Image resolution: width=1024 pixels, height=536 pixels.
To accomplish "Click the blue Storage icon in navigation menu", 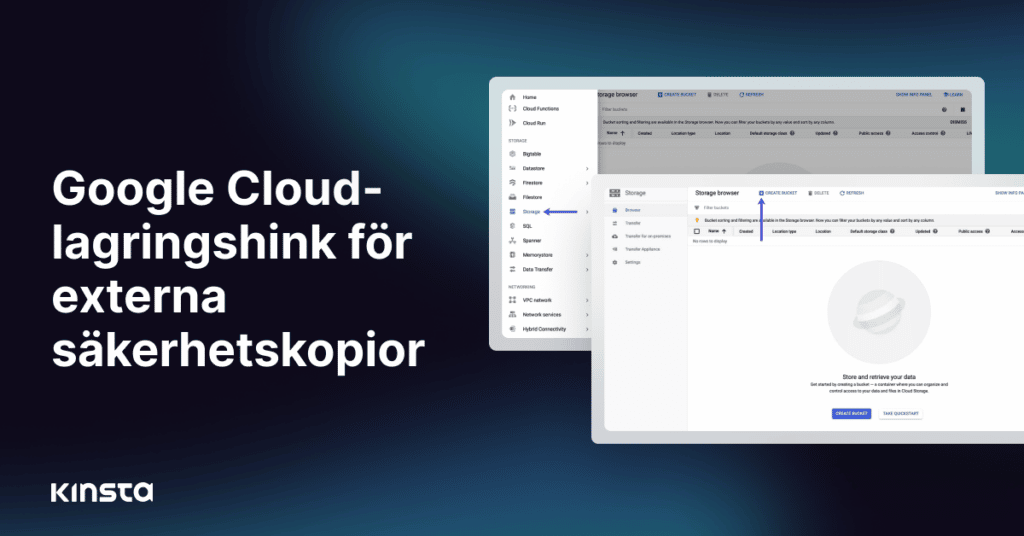I will tap(512, 212).
